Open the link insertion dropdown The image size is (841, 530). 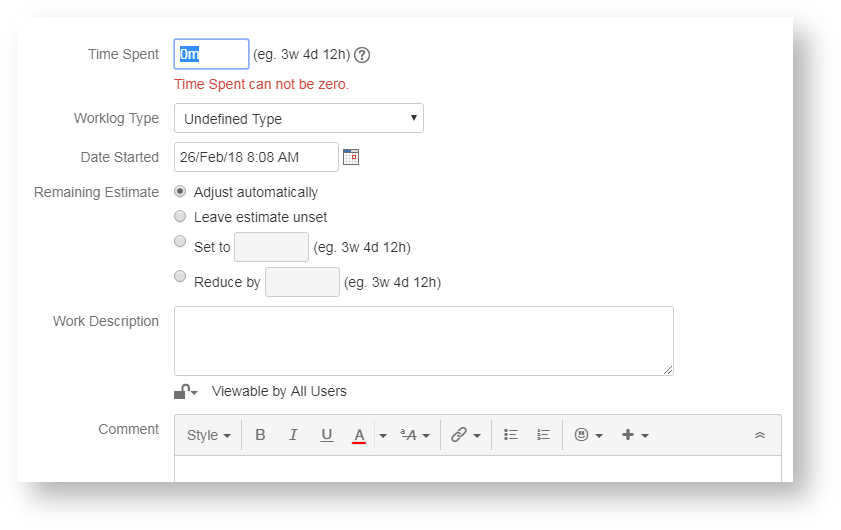465,435
